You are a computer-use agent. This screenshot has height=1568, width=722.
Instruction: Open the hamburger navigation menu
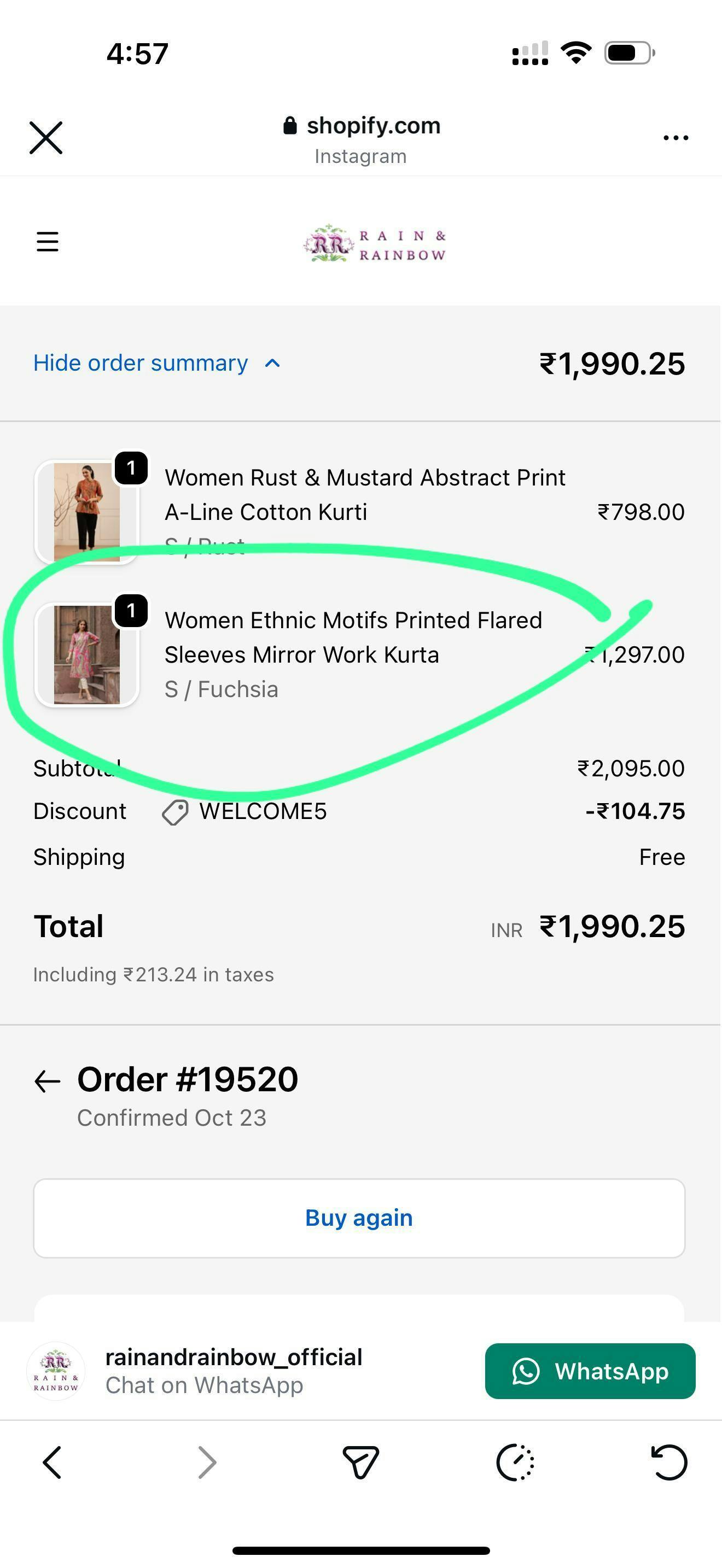(x=48, y=242)
